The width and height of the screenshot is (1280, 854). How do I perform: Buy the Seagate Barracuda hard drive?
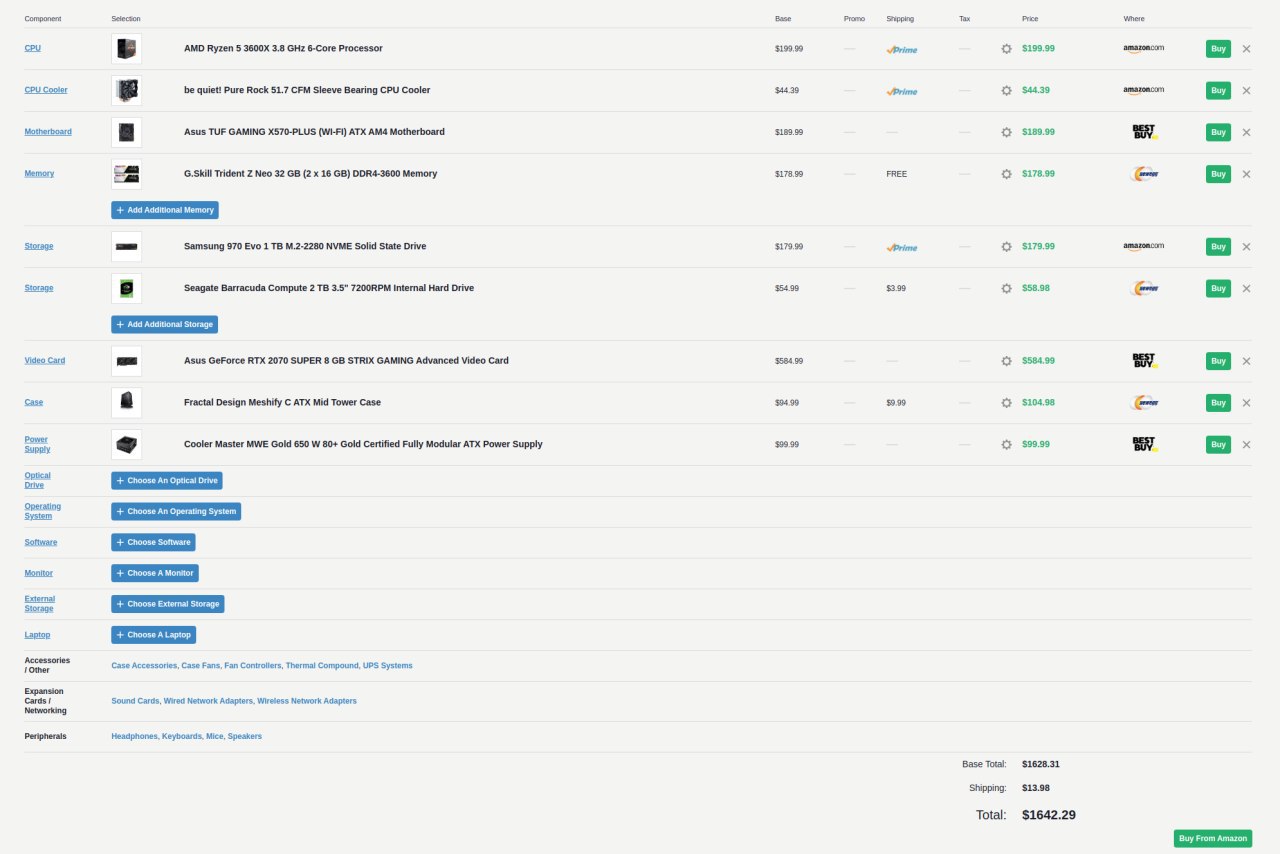click(1218, 288)
